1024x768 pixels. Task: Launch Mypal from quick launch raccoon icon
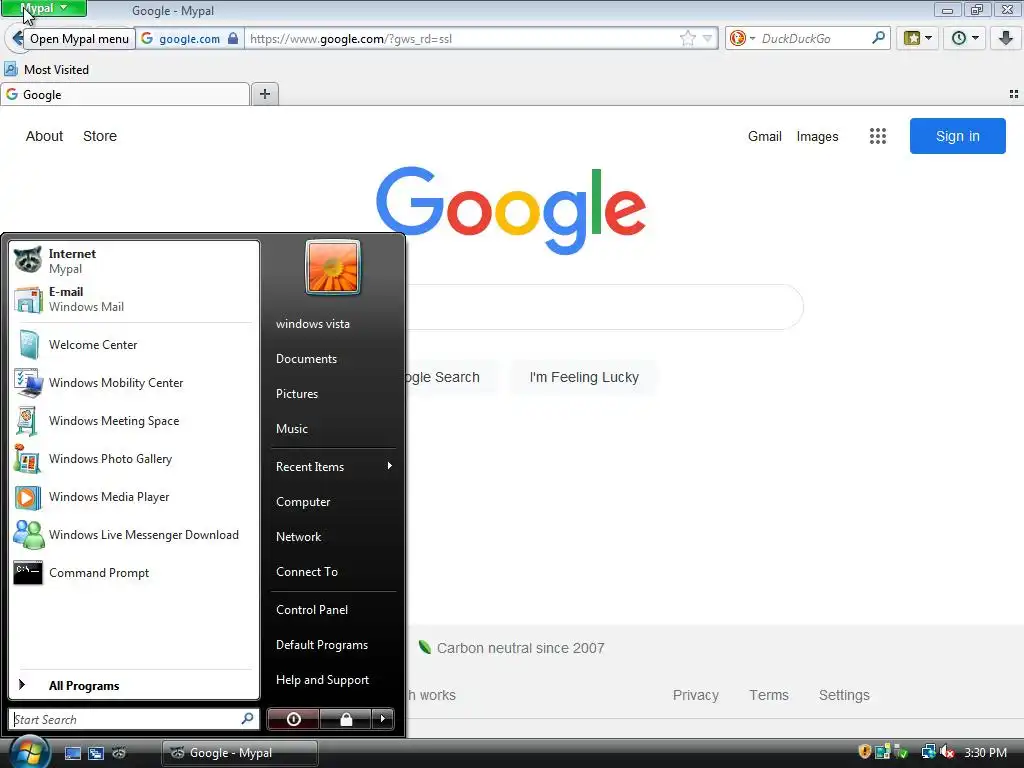coord(119,753)
